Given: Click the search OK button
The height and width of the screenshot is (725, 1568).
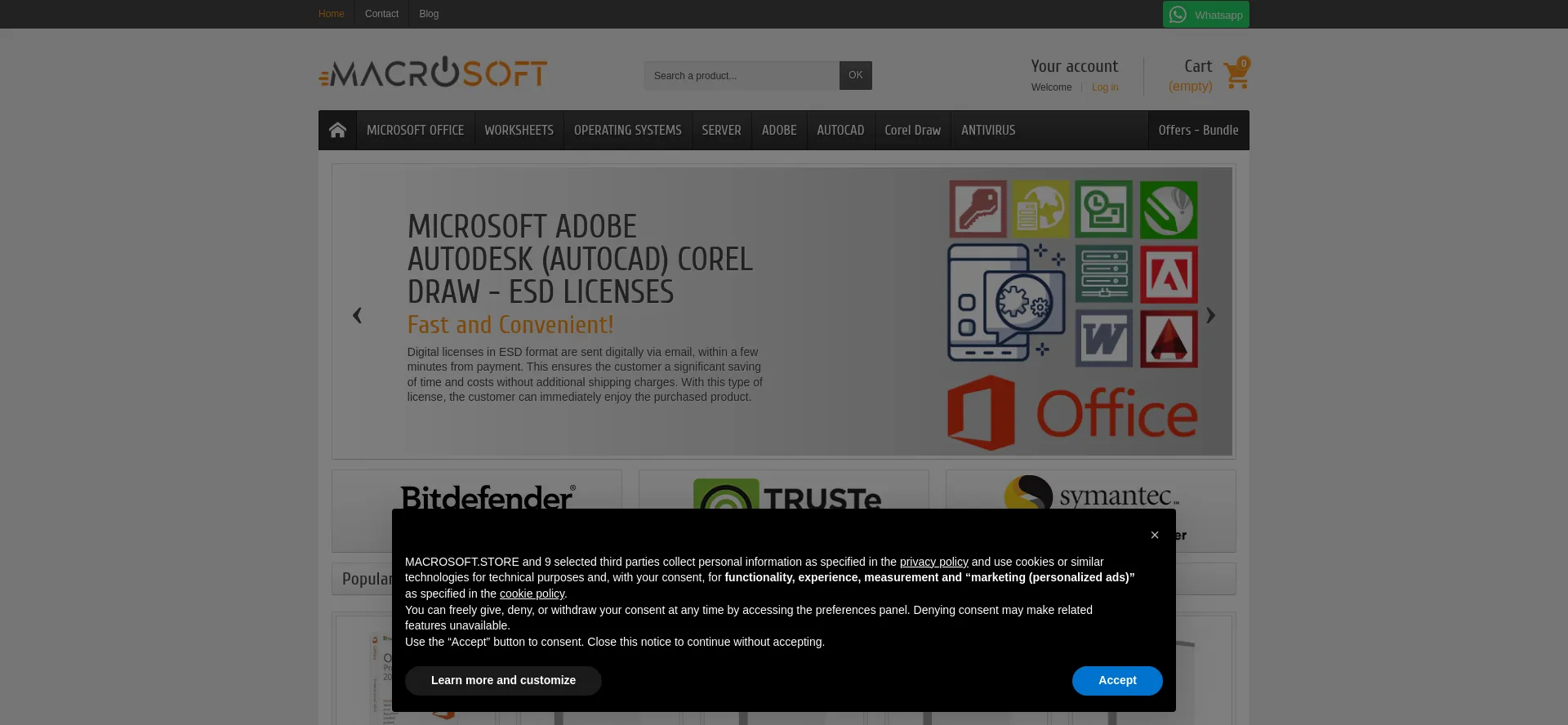Looking at the screenshot, I should pyautogui.click(x=855, y=75).
